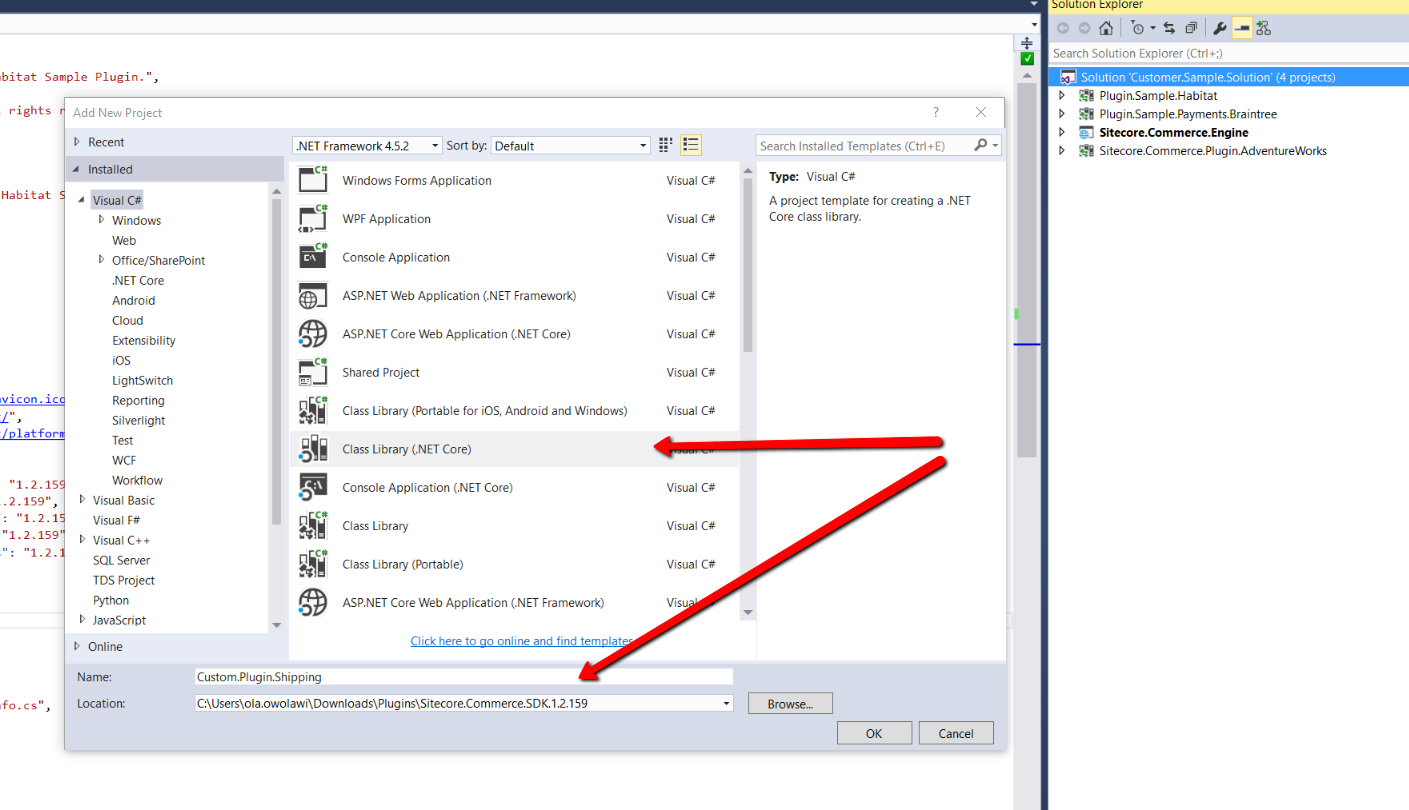Click the help question mark in Add New Project
This screenshot has height=810, width=1409.
point(936,112)
